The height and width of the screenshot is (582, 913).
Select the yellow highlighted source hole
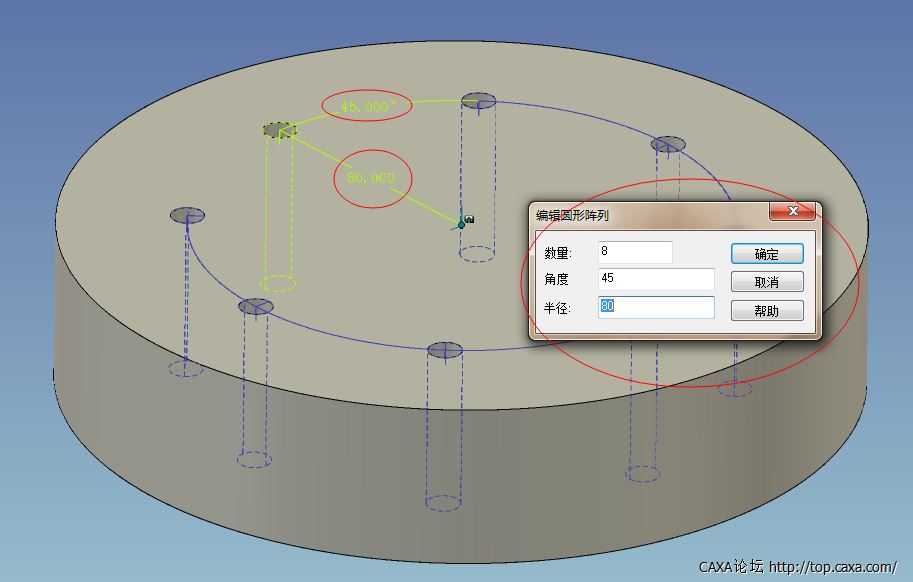279,129
